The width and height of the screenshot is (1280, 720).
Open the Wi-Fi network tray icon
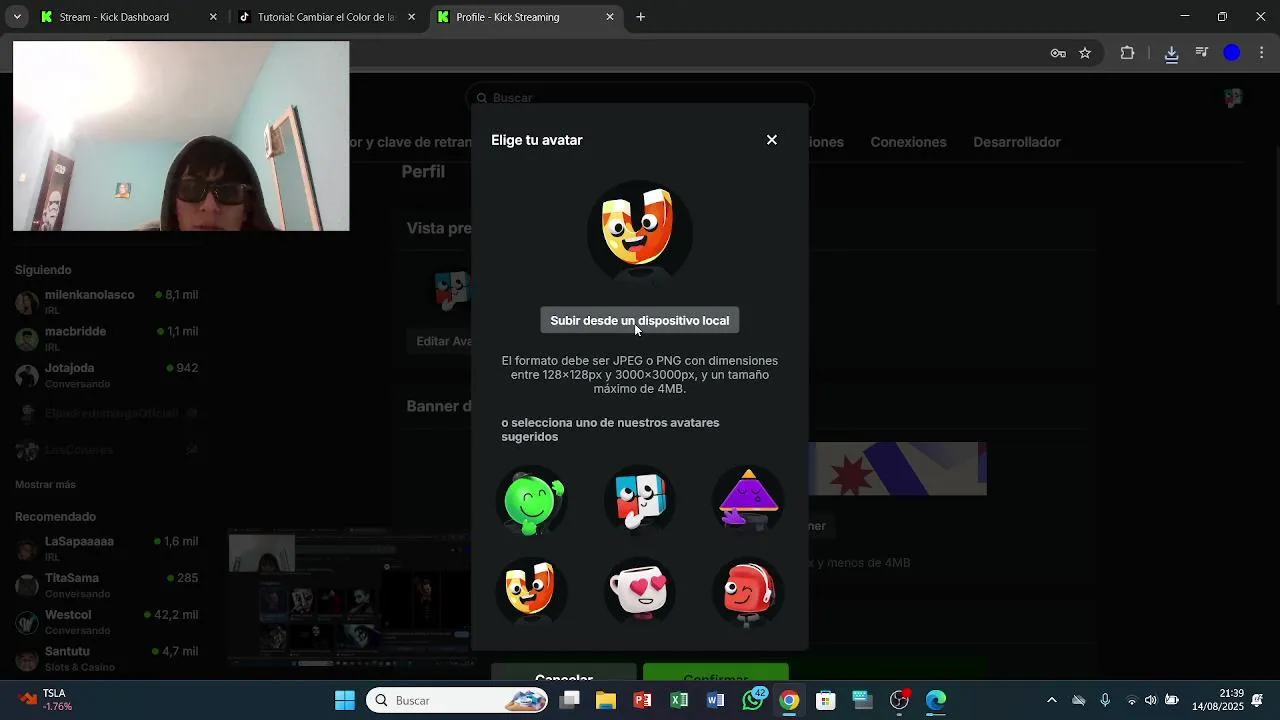tap(1132, 700)
